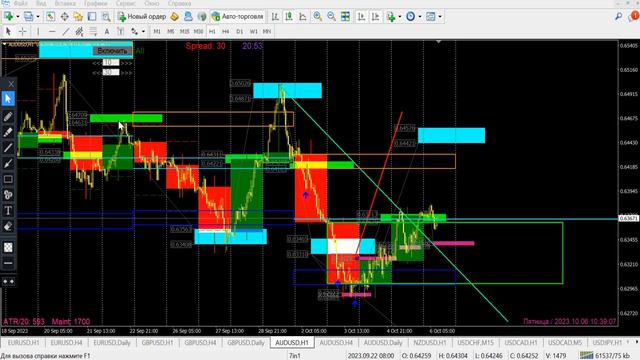Click the zoom in magnifier icon

[318, 17]
